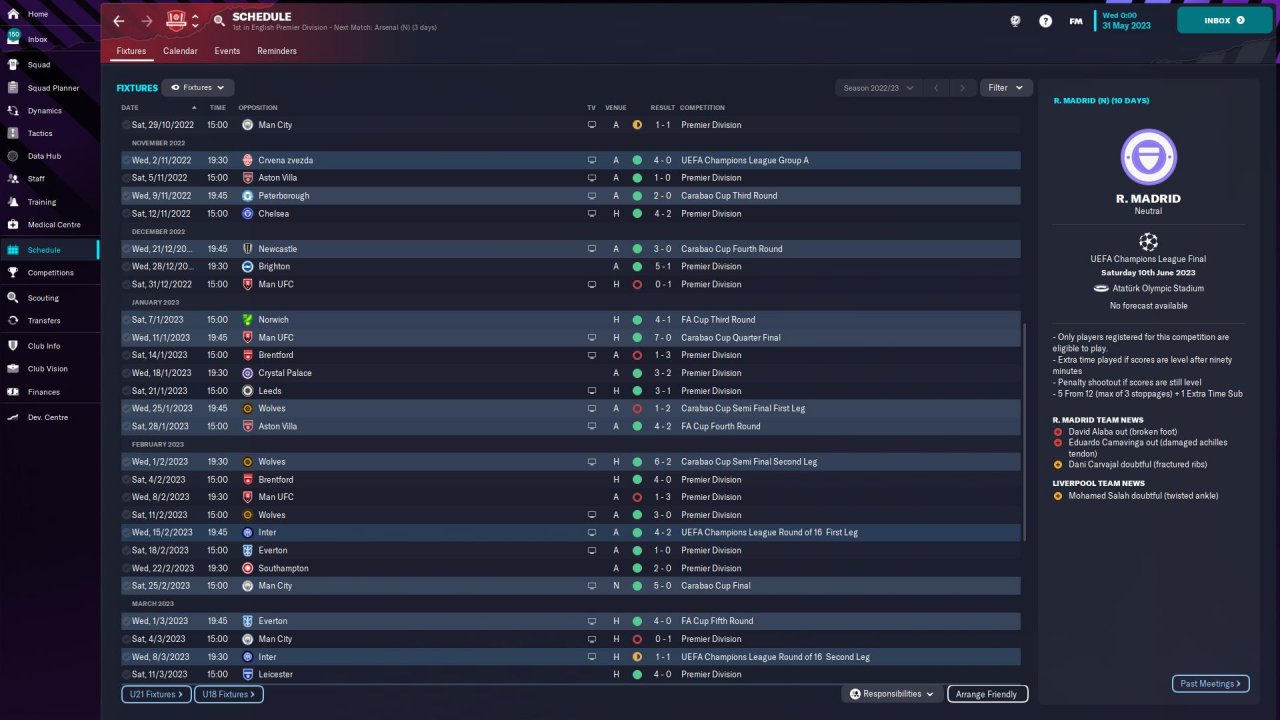Switch to the Events tab

coord(227,51)
